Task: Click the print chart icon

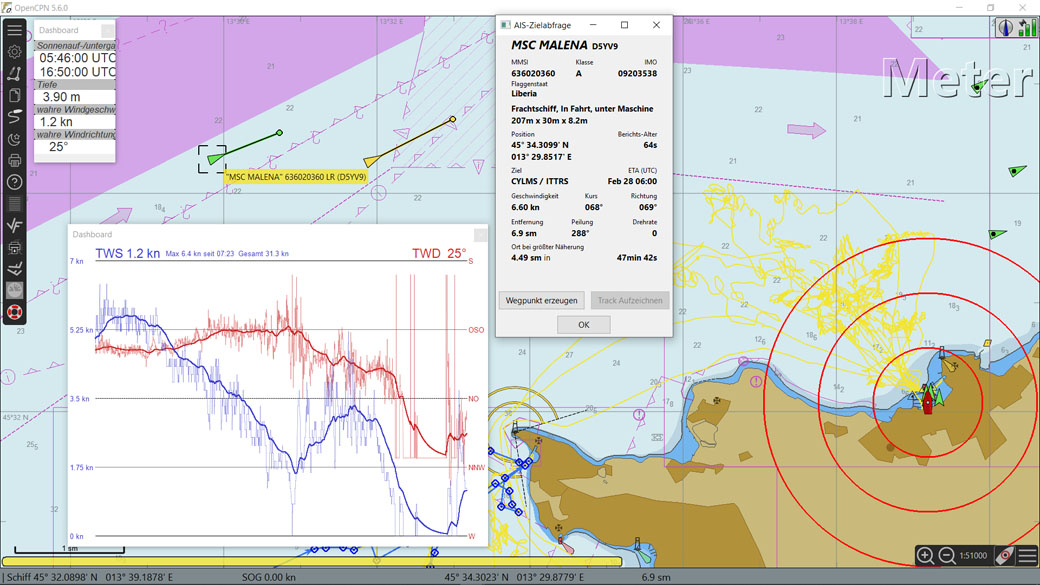Action: (x=15, y=161)
